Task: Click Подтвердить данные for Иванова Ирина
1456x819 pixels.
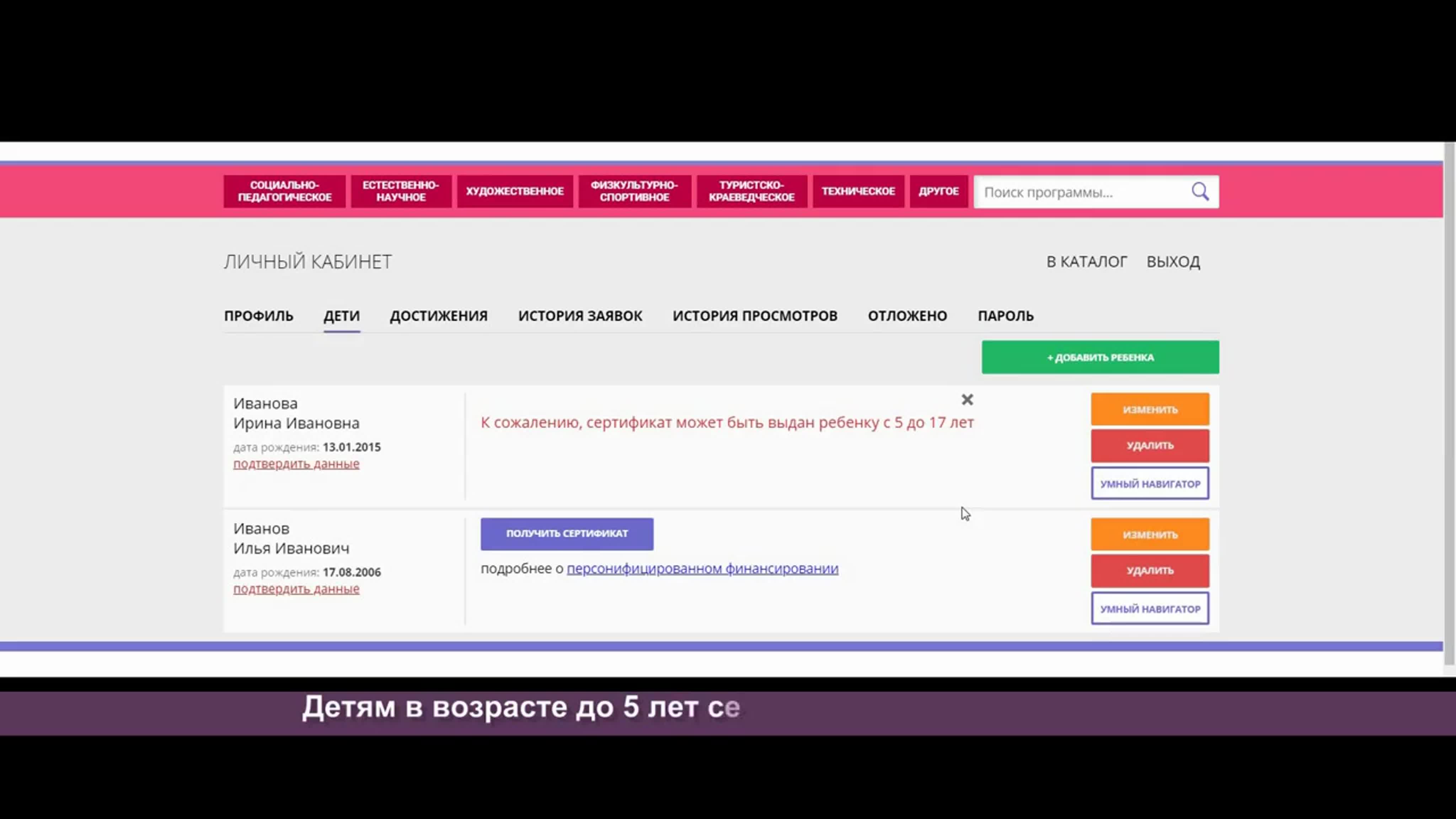Action: (x=296, y=464)
